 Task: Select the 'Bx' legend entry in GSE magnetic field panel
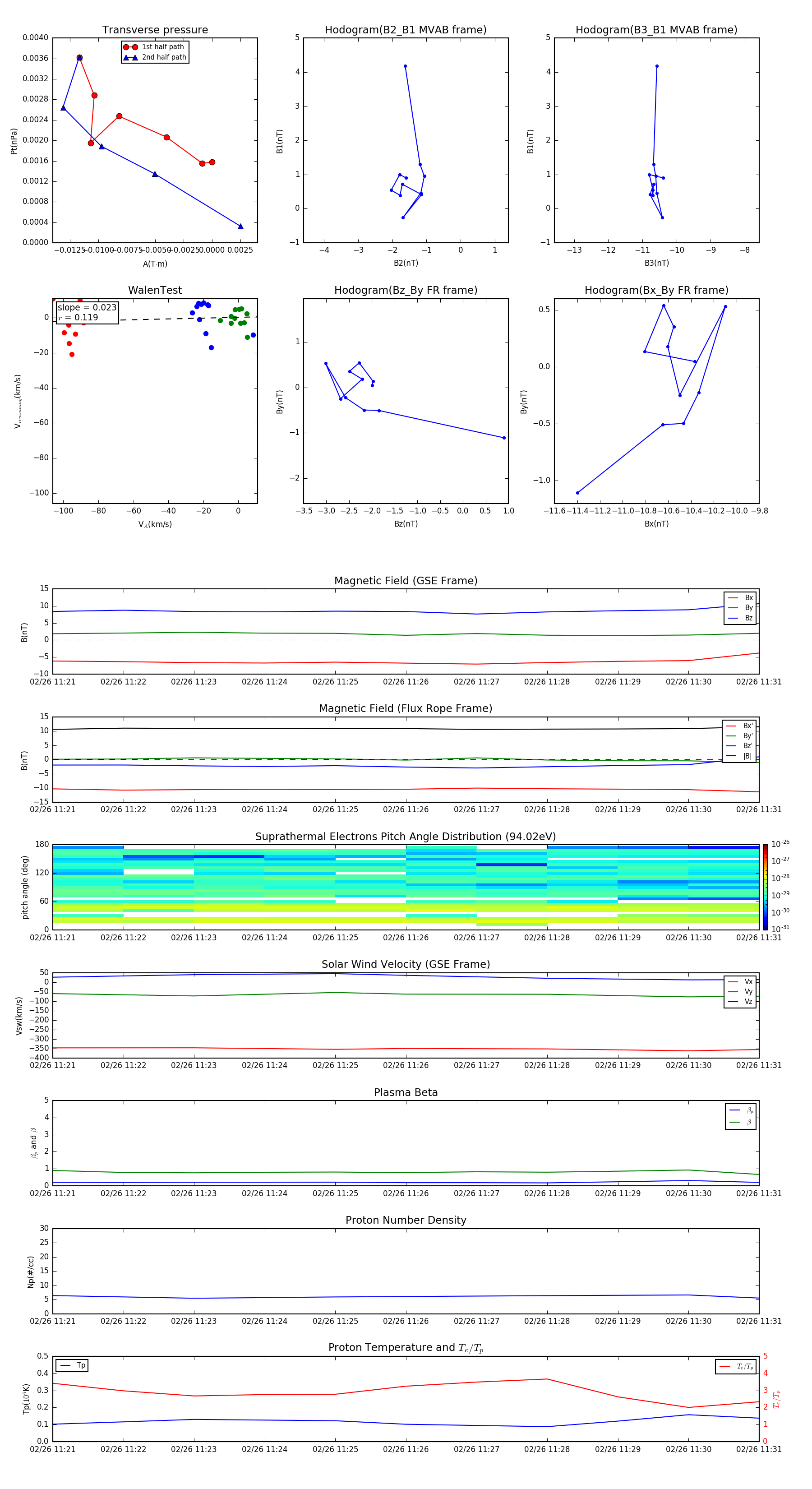coord(740,598)
